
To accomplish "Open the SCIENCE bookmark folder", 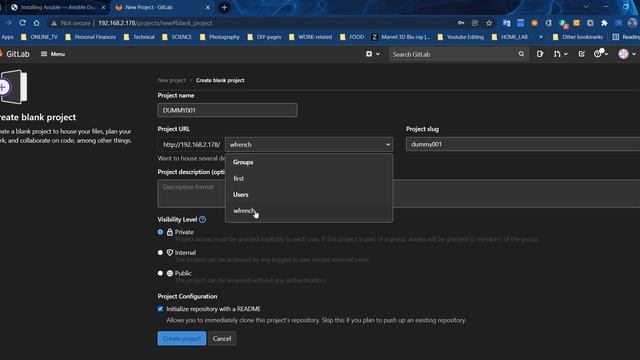I will (177, 37).
